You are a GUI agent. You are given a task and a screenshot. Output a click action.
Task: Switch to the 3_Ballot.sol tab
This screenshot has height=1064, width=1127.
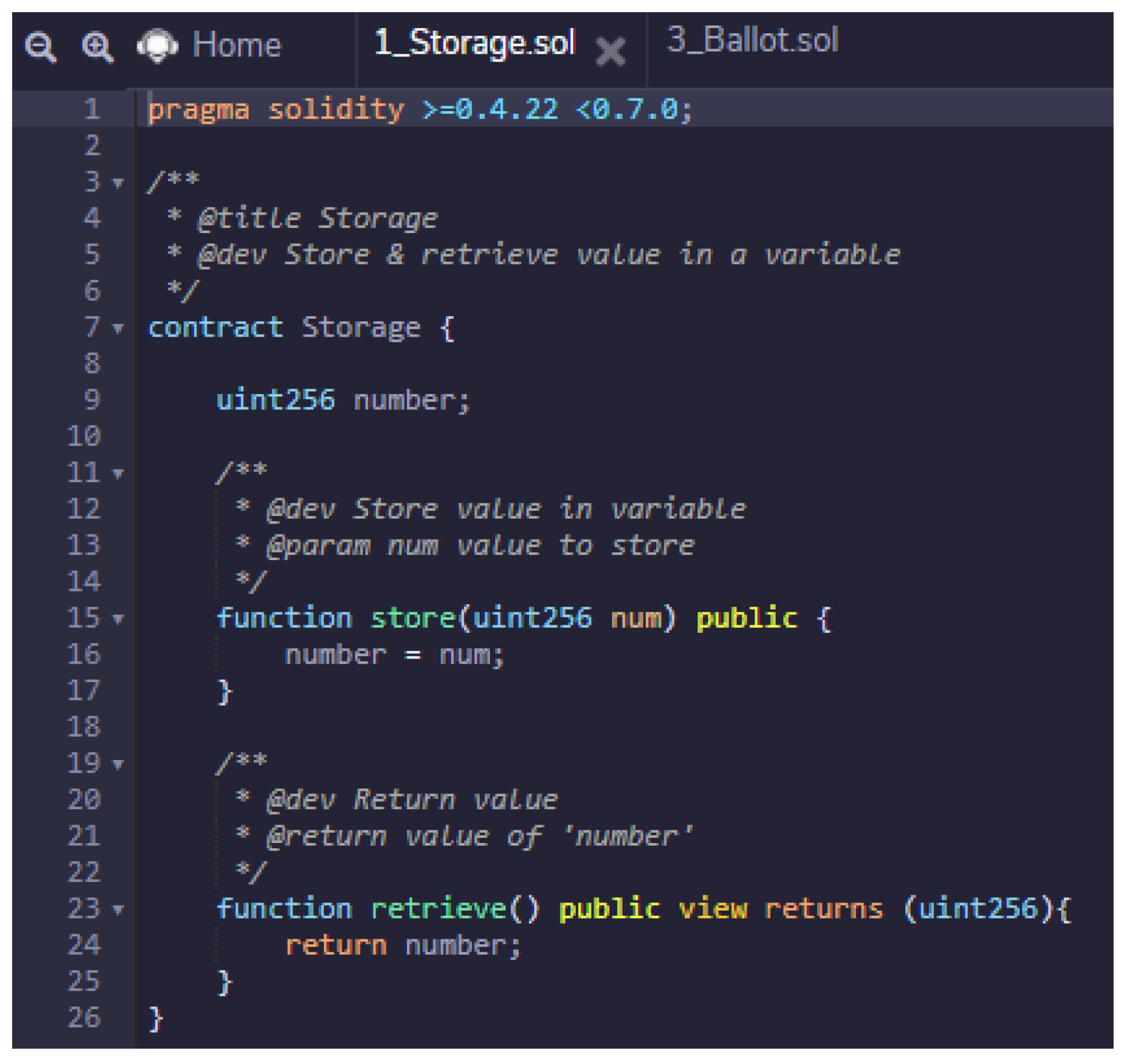coord(752,41)
